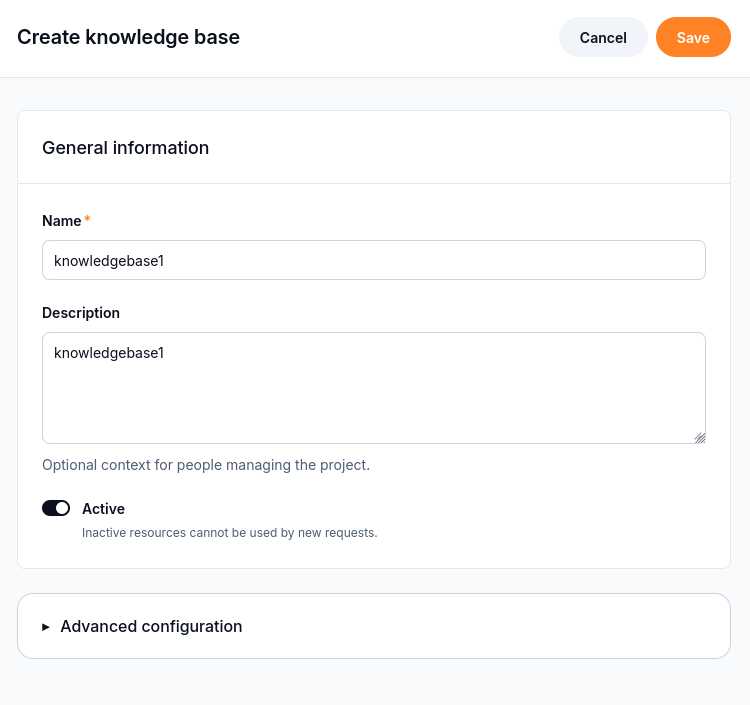Click the Description textarea resize handle
750x705 pixels.
point(700,438)
